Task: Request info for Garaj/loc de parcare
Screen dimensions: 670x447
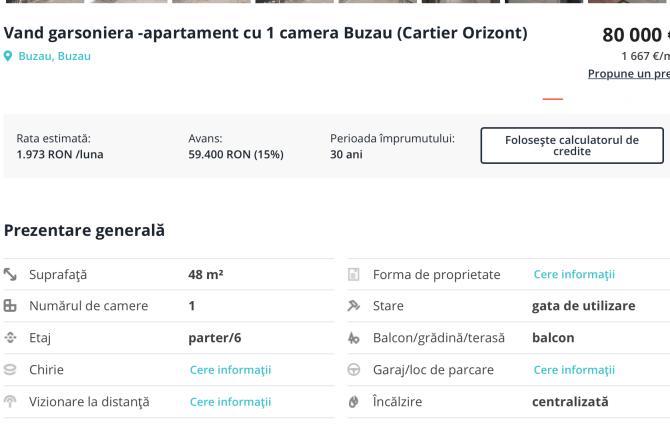Action: 574,370
